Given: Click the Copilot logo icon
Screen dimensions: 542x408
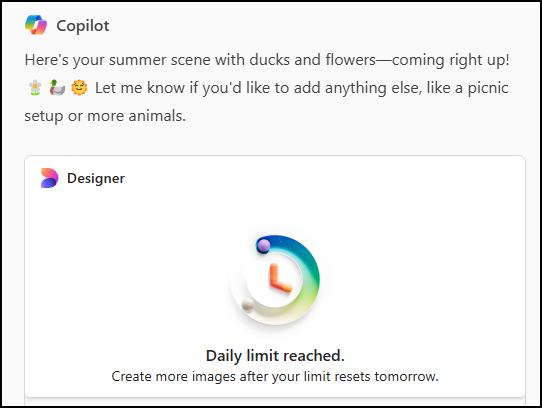Looking at the screenshot, I should (36, 25).
